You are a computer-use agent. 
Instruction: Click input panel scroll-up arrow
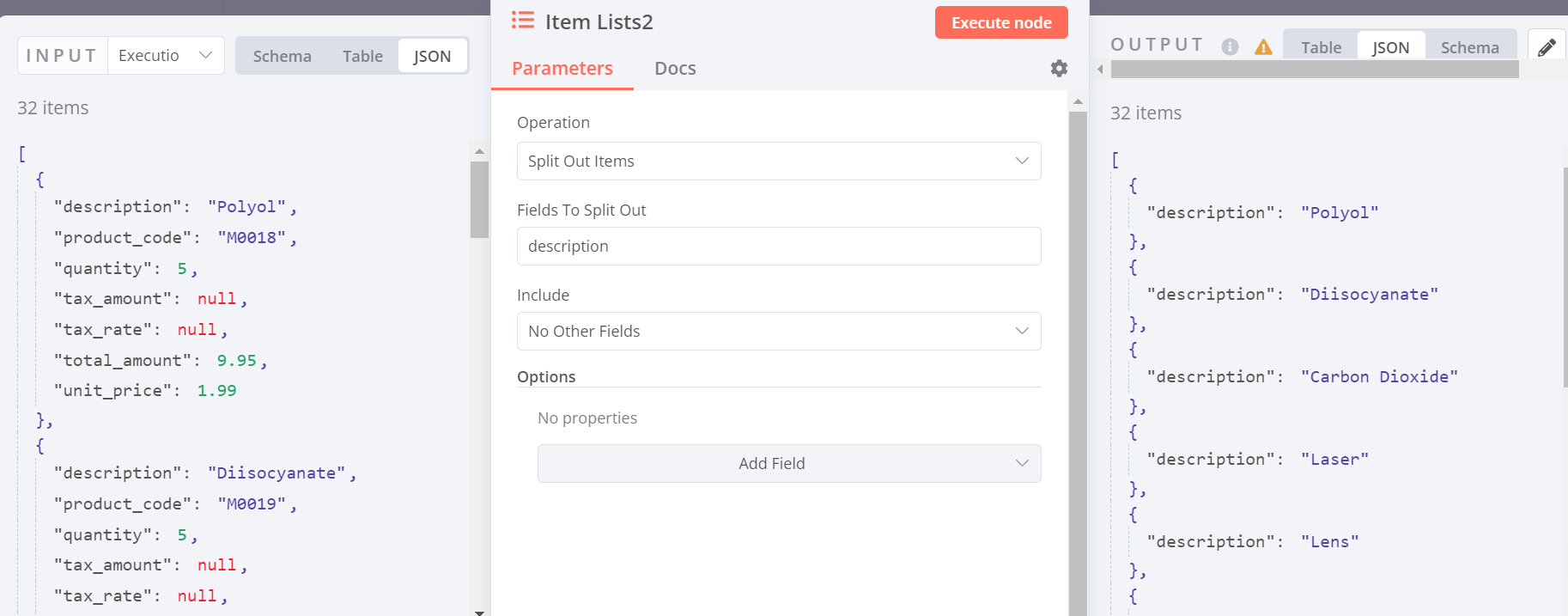[479, 151]
